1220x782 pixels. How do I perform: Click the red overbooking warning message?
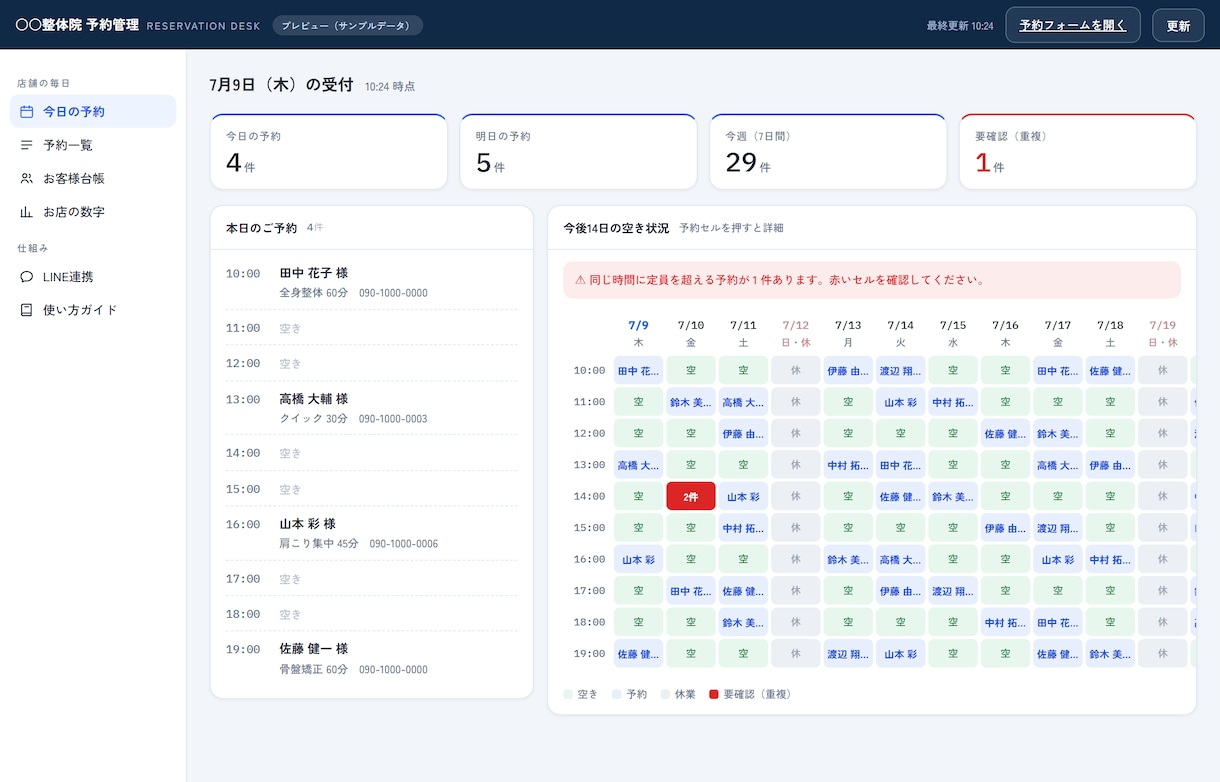(872, 280)
